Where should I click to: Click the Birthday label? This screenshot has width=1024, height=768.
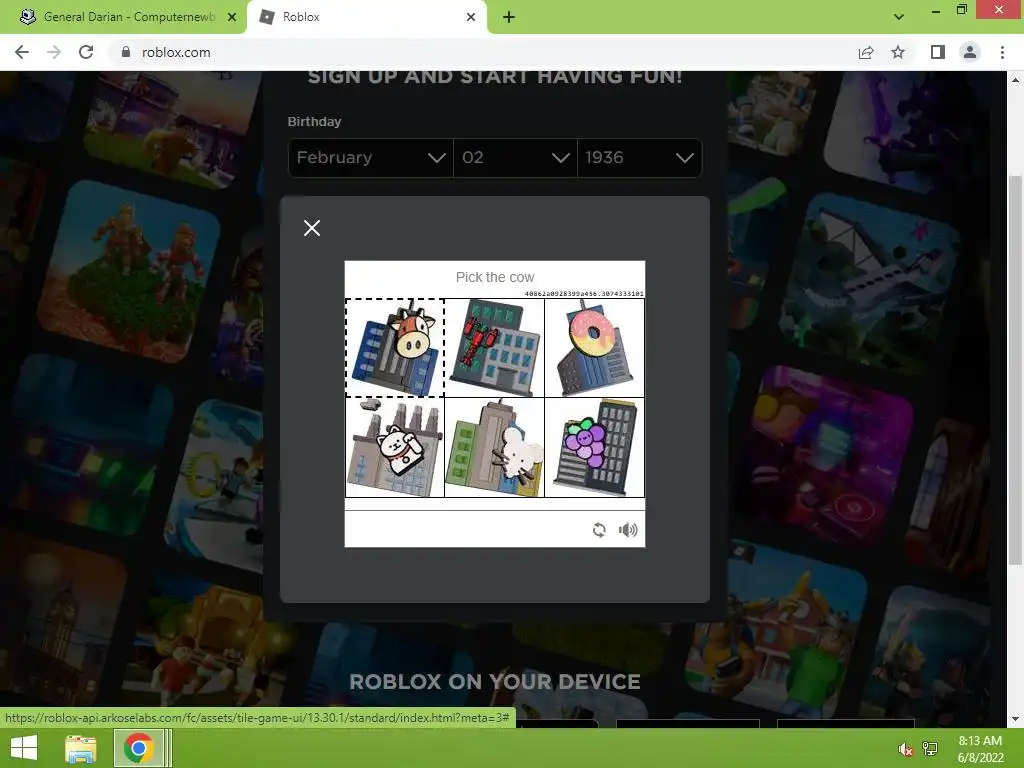point(314,121)
